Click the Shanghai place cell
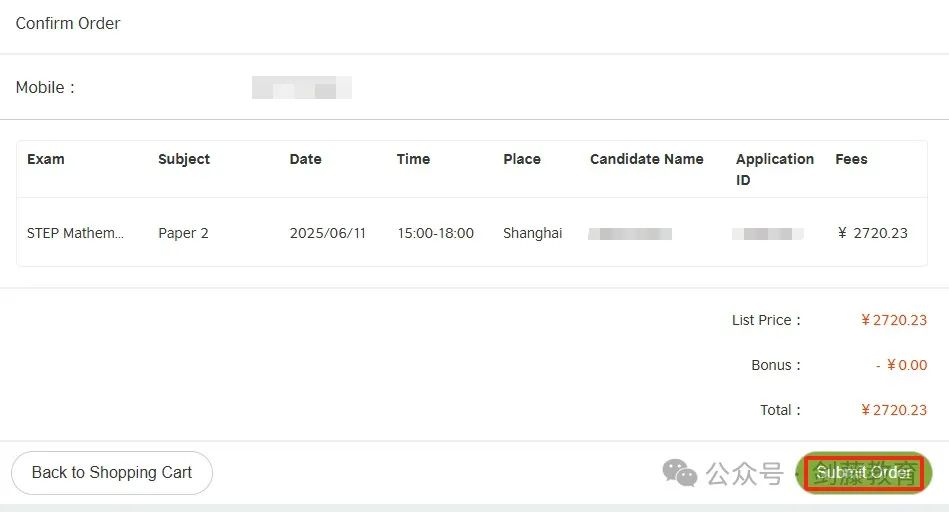 [533, 233]
